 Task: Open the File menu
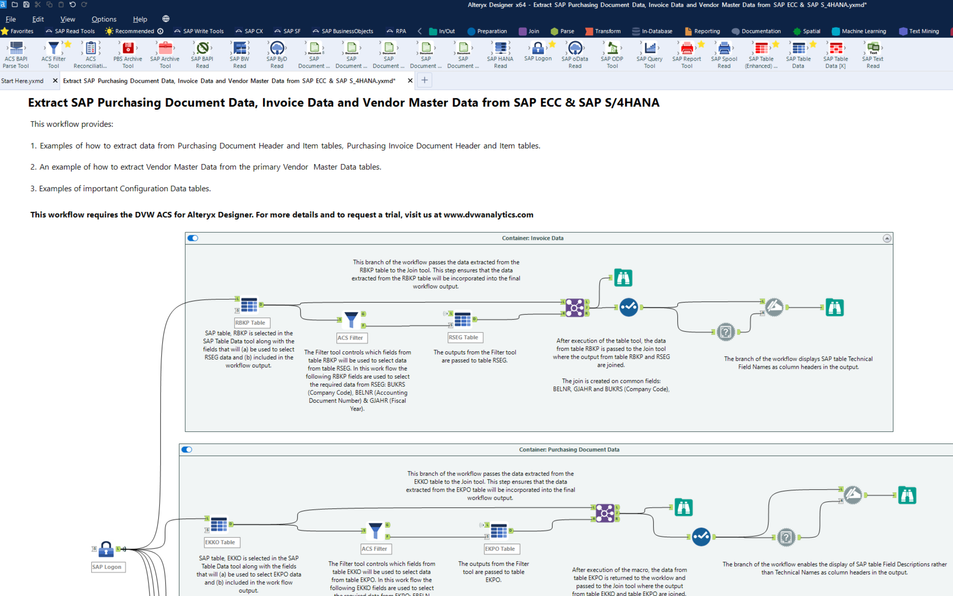point(10,19)
